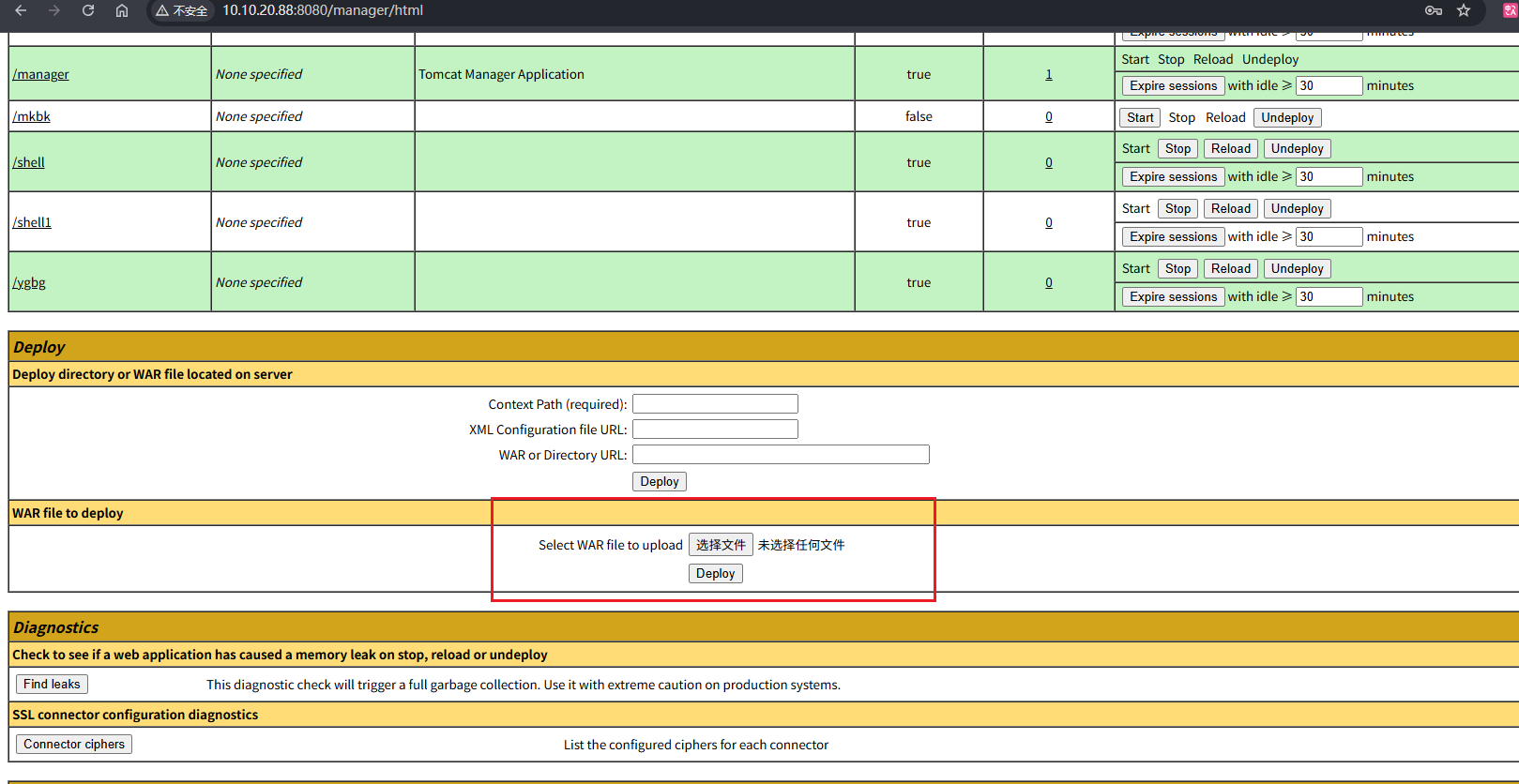This screenshot has width=1519, height=784.
Task: Undeploy the /shell1 application
Action: [x=1297, y=208]
